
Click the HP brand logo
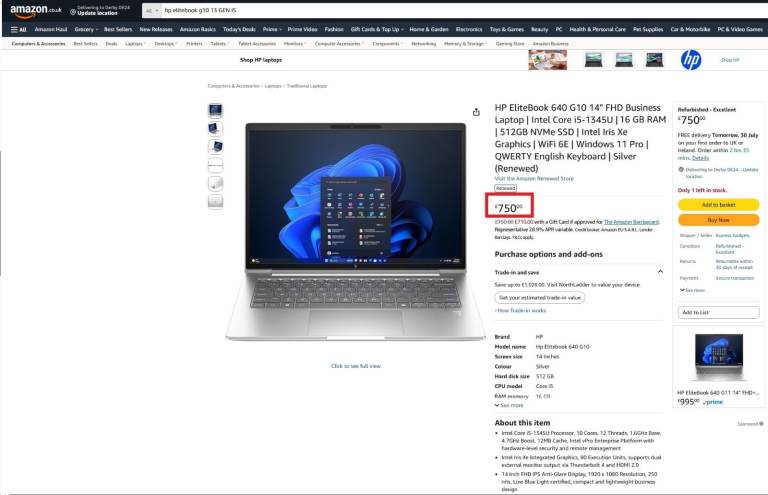[691, 60]
